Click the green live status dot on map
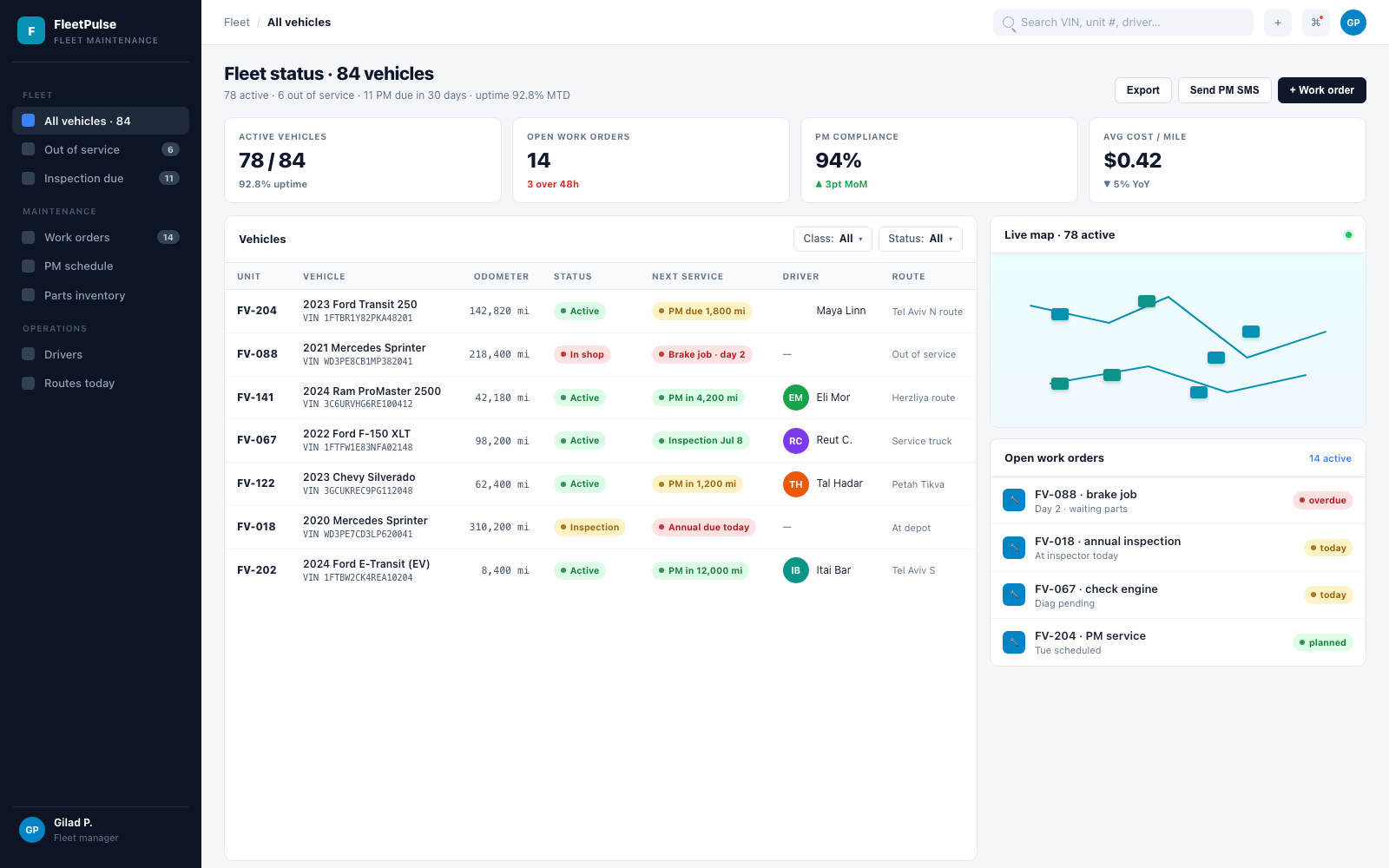Viewport: 1389px width, 868px height. click(1348, 234)
